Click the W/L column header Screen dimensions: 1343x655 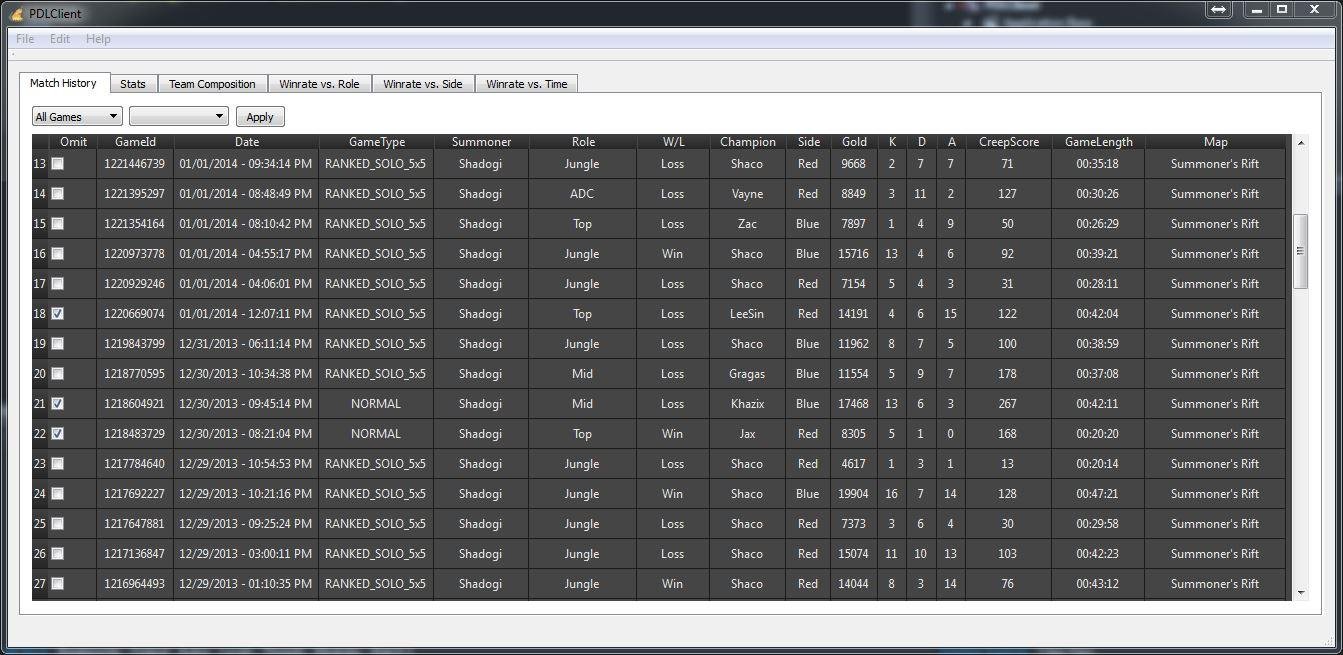pyautogui.click(x=673, y=142)
